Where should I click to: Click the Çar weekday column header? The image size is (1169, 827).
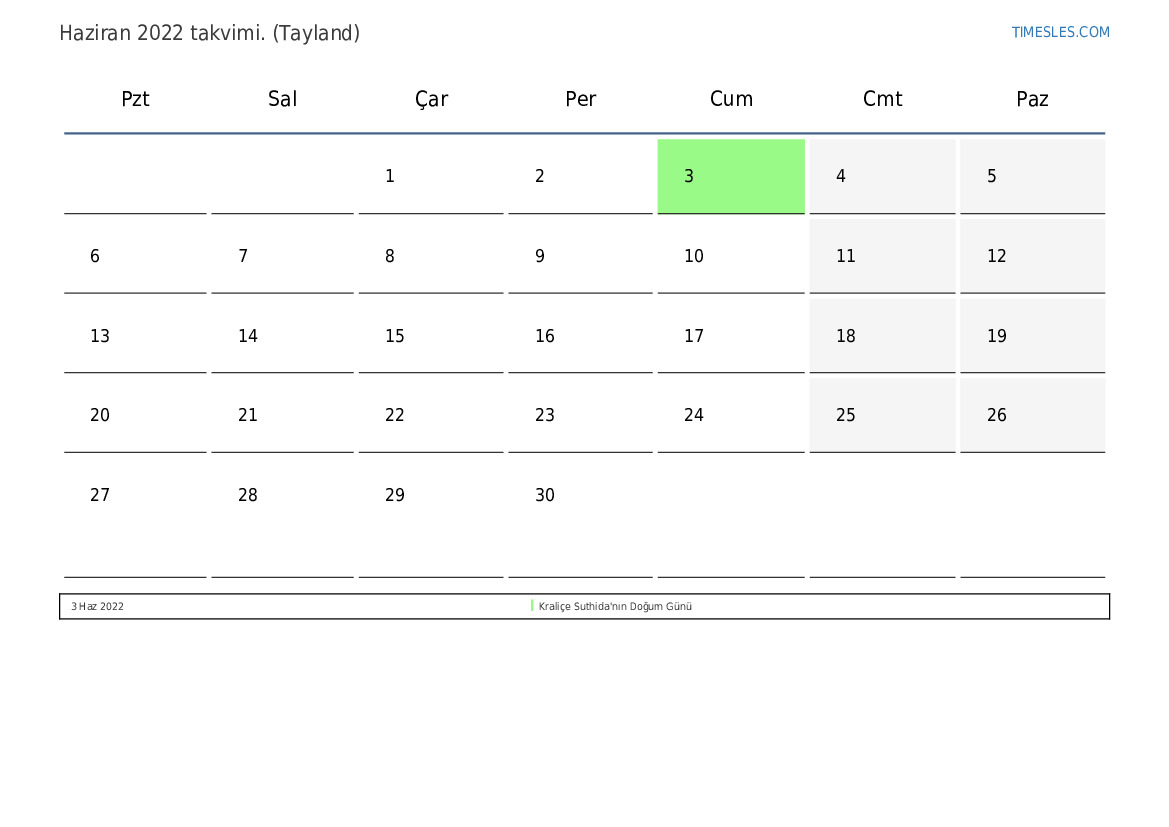point(431,99)
